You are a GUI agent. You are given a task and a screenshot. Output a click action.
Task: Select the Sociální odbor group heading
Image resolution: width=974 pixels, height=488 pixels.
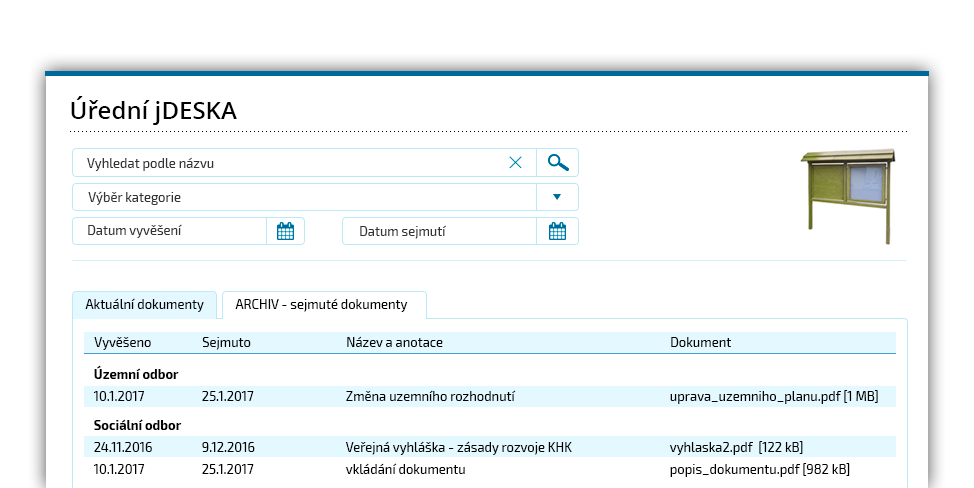pyautogui.click(x=137, y=425)
